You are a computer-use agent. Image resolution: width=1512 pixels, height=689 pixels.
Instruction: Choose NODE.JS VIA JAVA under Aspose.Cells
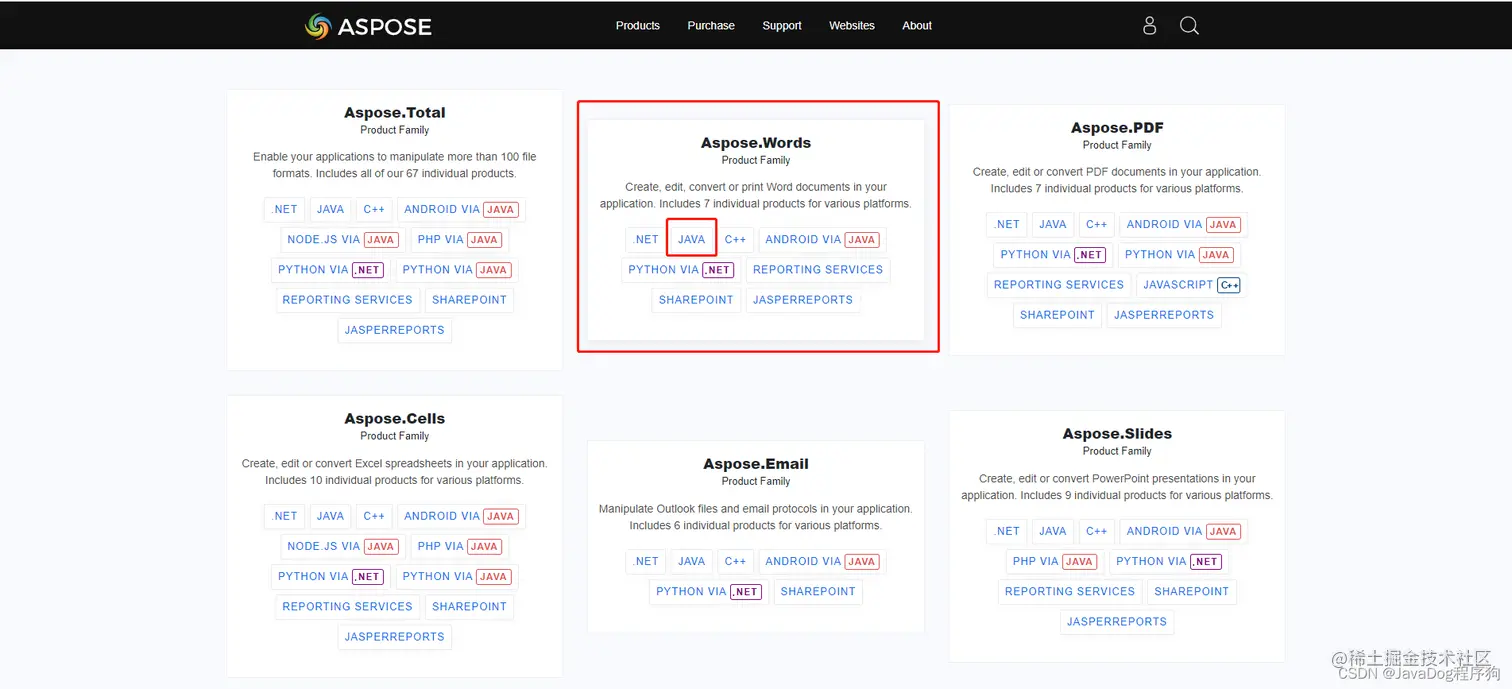(342, 547)
